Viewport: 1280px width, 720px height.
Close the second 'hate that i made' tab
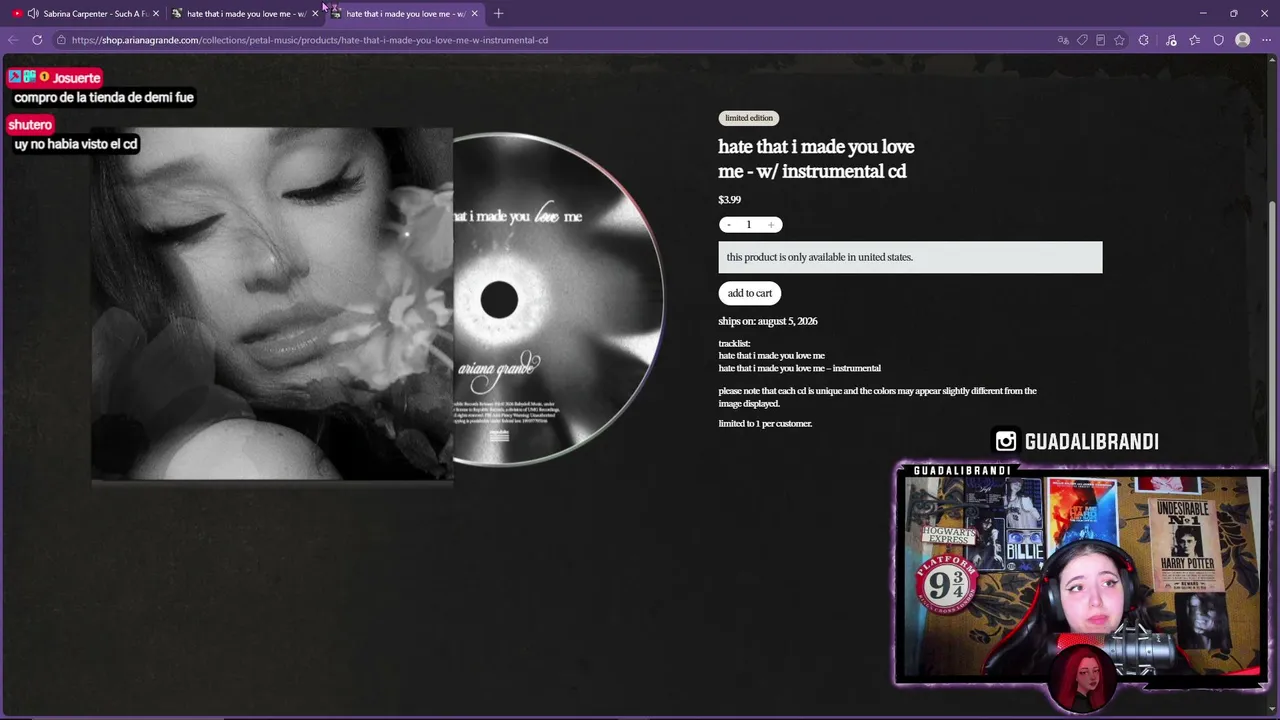[315, 13]
